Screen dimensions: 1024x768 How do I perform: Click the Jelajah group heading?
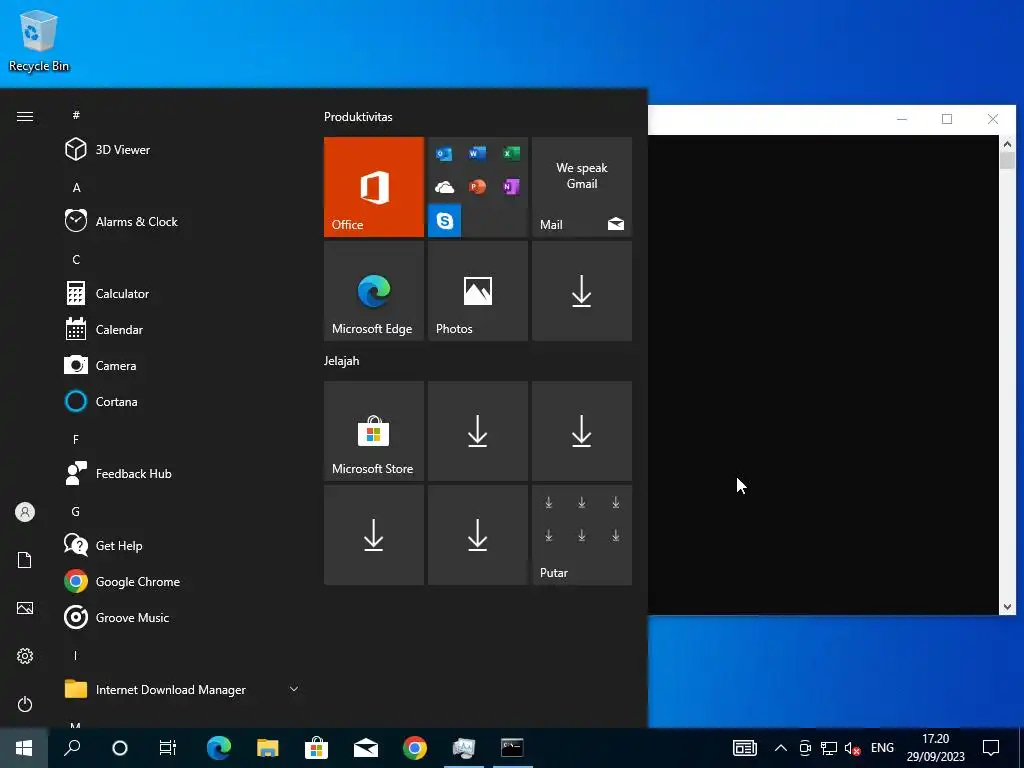(x=342, y=360)
